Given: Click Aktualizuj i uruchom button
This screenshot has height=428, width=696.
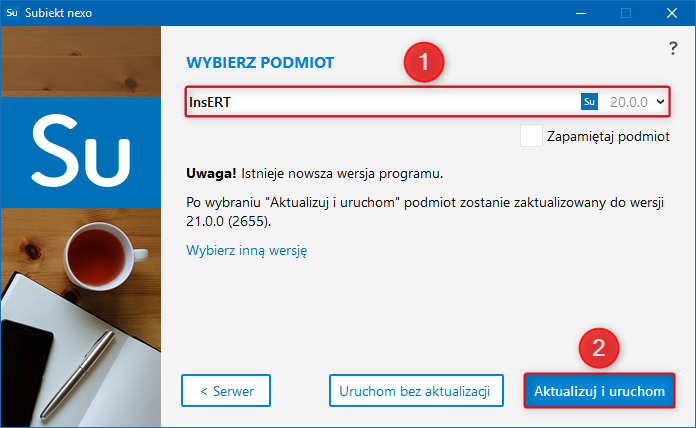Looking at the screenshot, I should 599,391.
